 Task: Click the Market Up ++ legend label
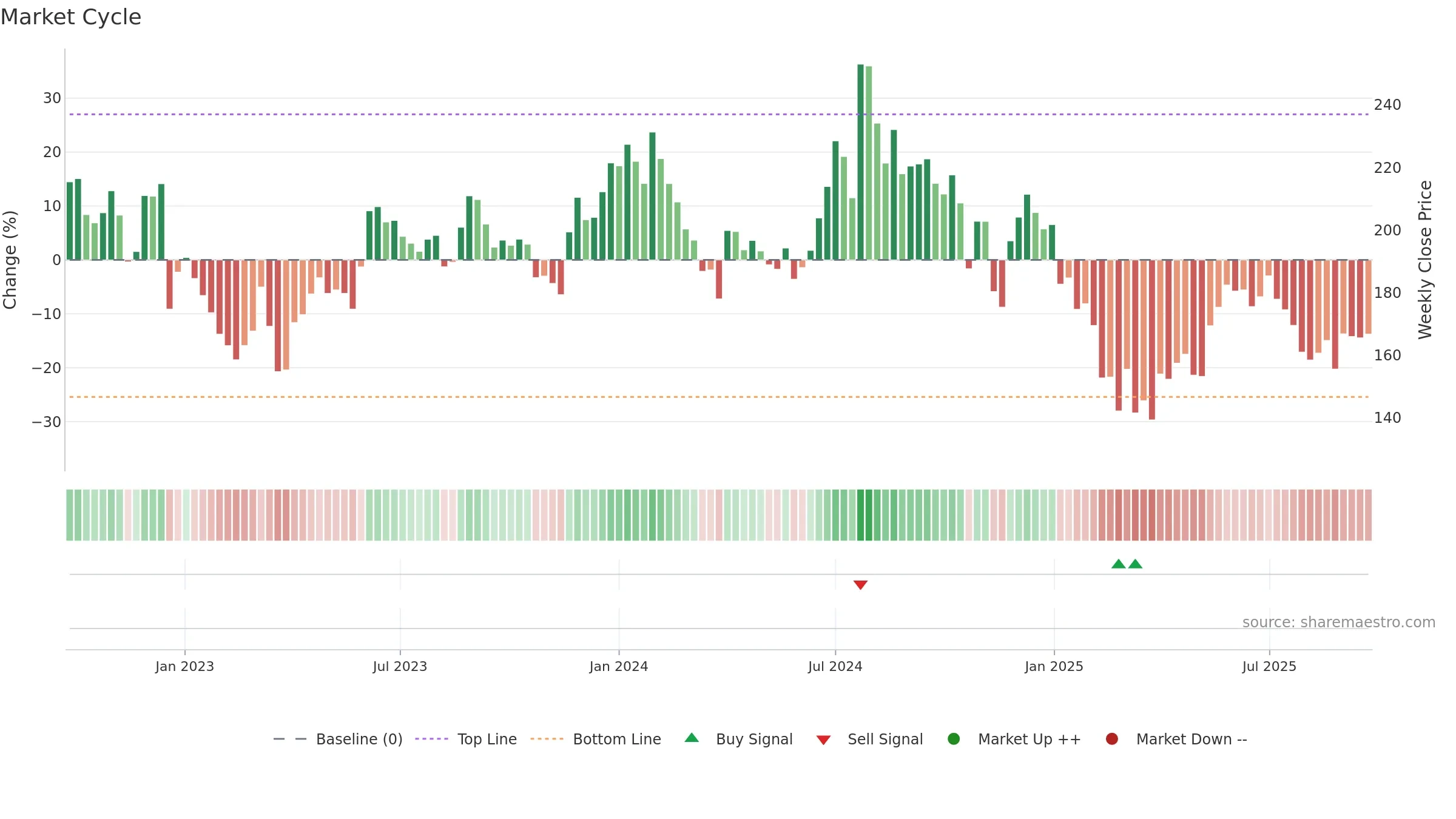pos(1030,739)
